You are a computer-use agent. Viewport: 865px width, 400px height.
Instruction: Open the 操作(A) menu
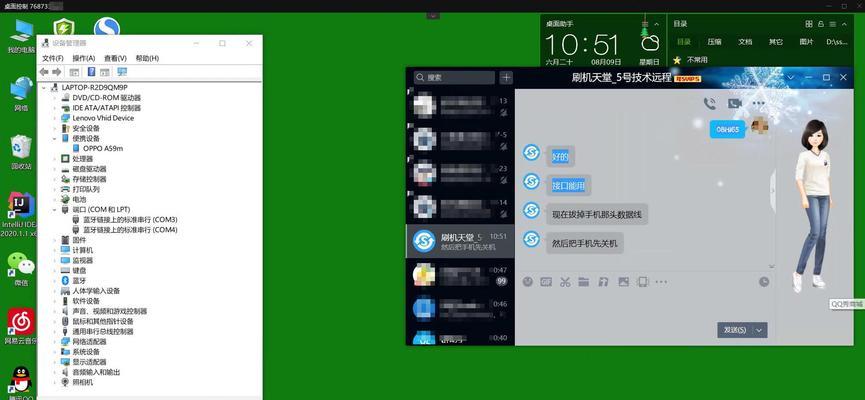[x=84, y=58]
